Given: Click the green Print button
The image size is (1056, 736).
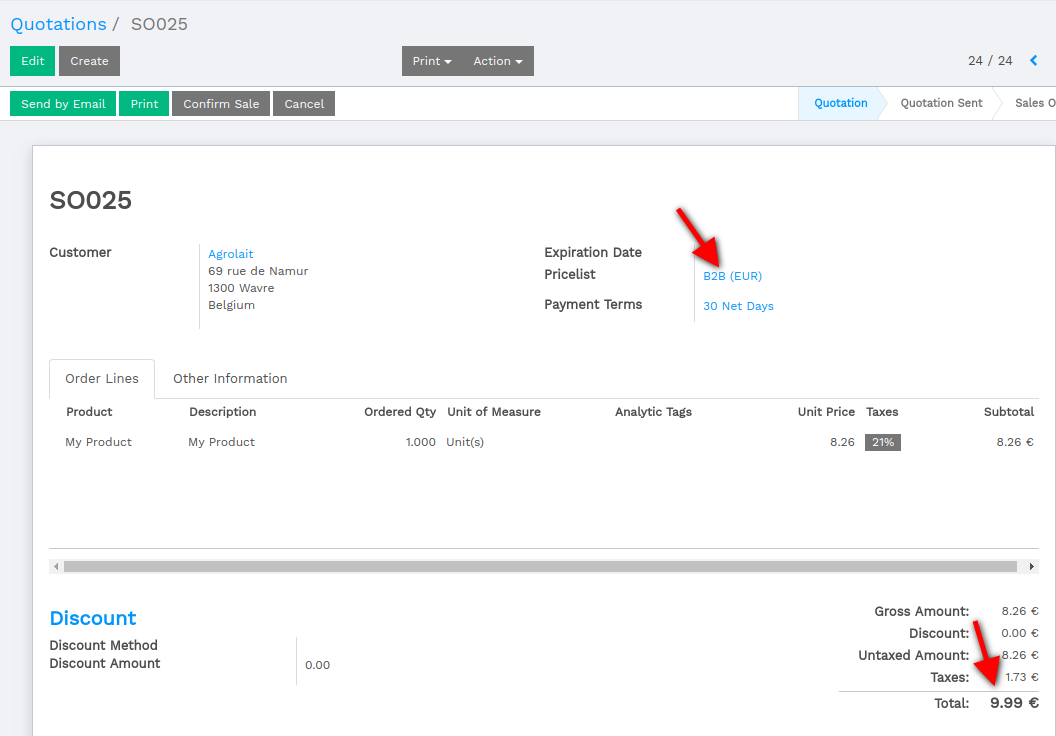Looking at the screenshot, I should coord(144,104).
